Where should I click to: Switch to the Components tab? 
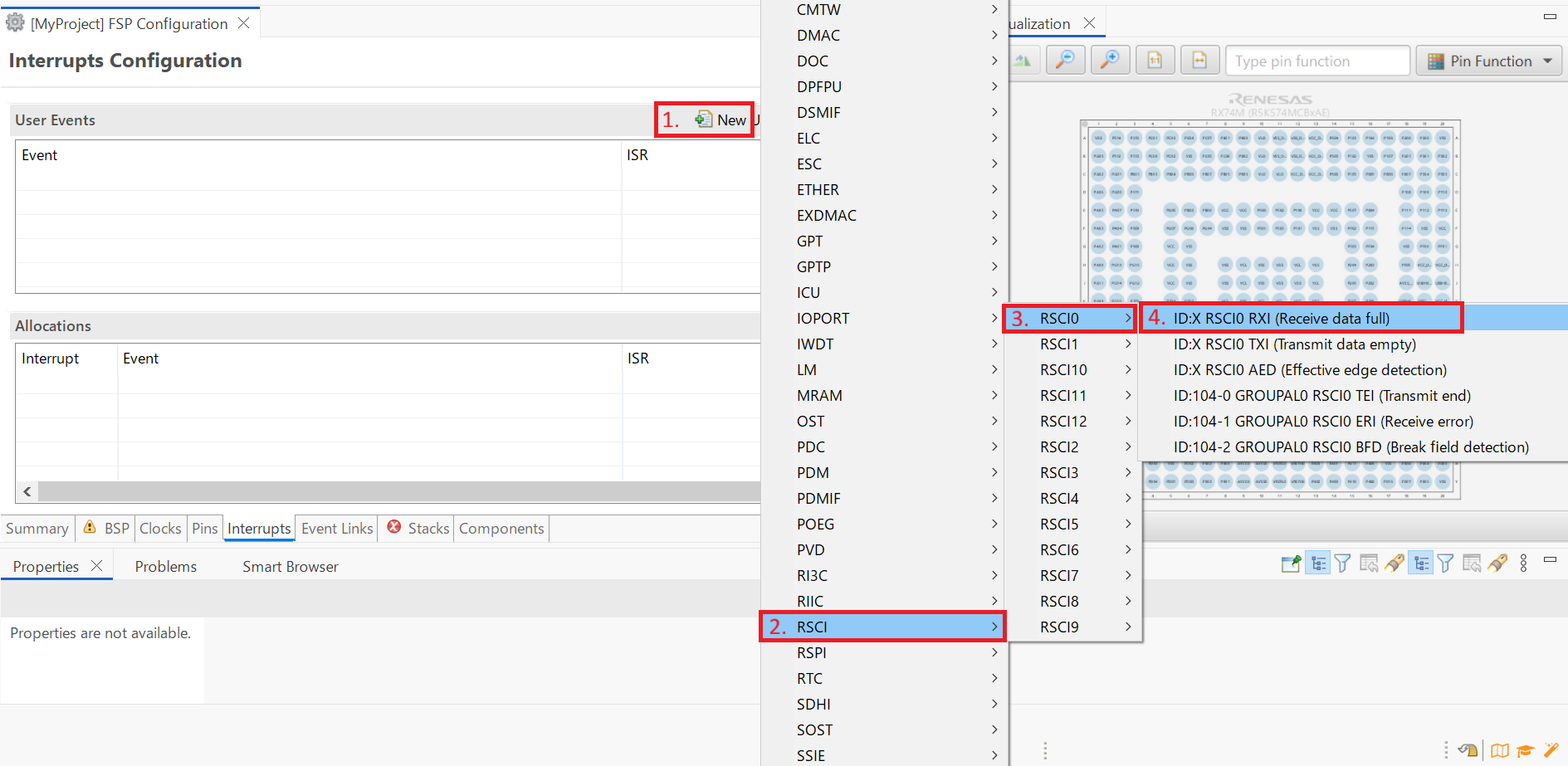point(501,529)
